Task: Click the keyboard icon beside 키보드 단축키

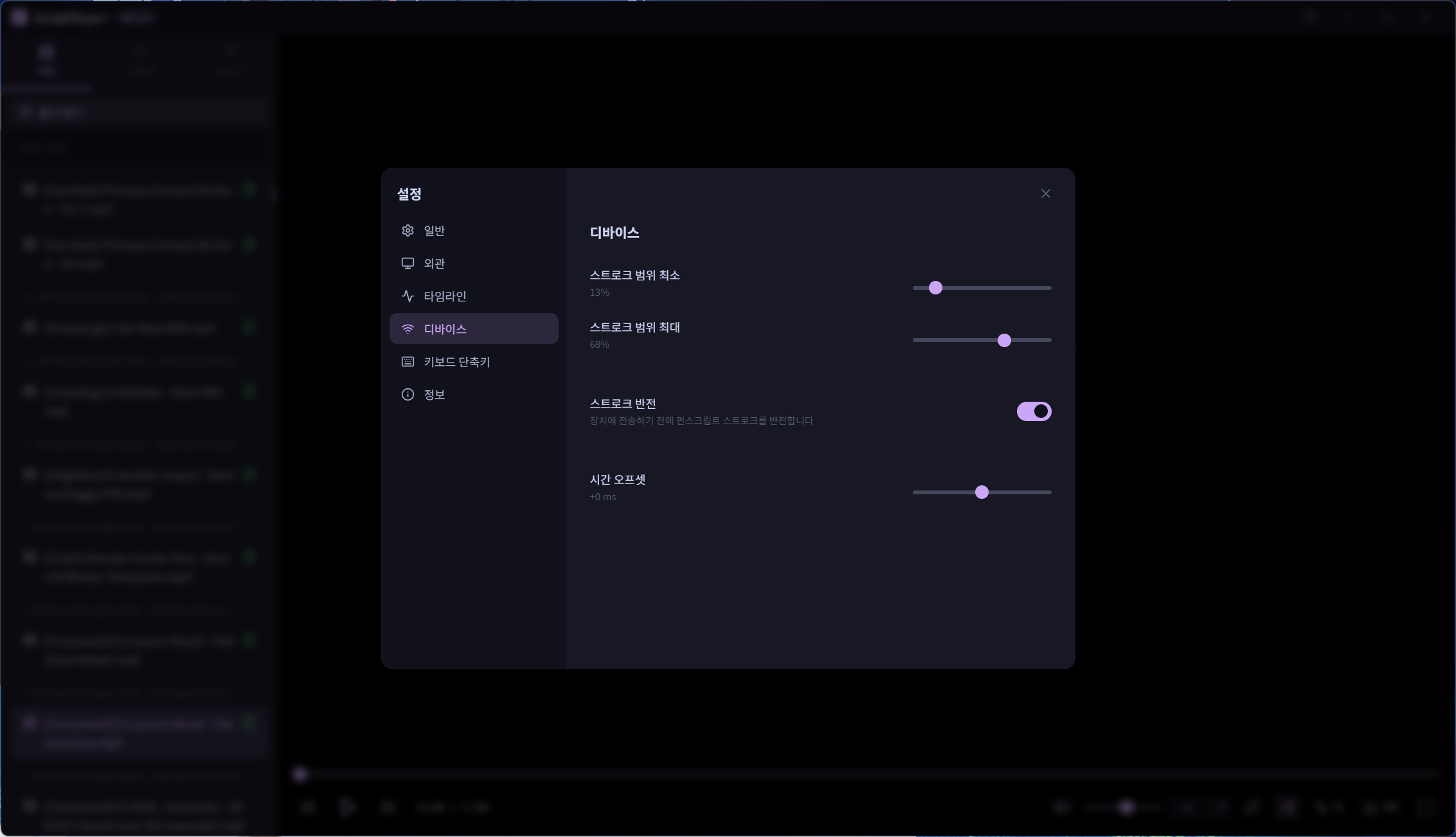Action: pyautogui.click(x=408, y=362)
